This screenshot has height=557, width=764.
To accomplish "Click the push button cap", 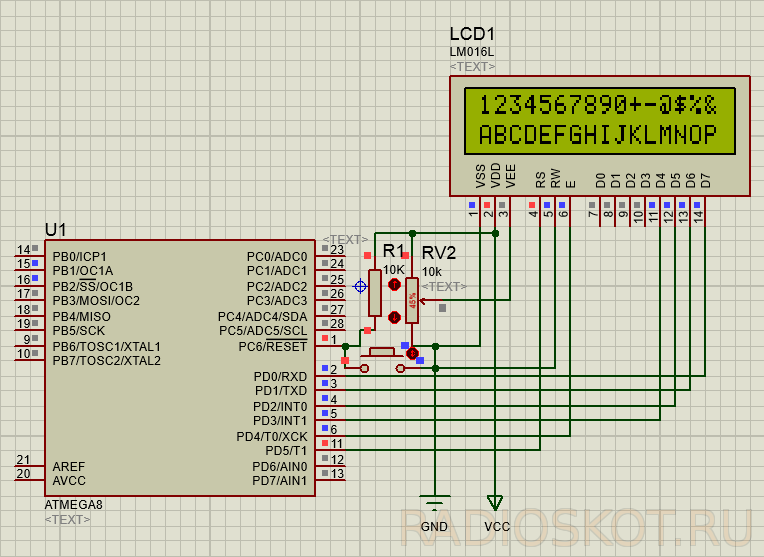I will (382, 351).
